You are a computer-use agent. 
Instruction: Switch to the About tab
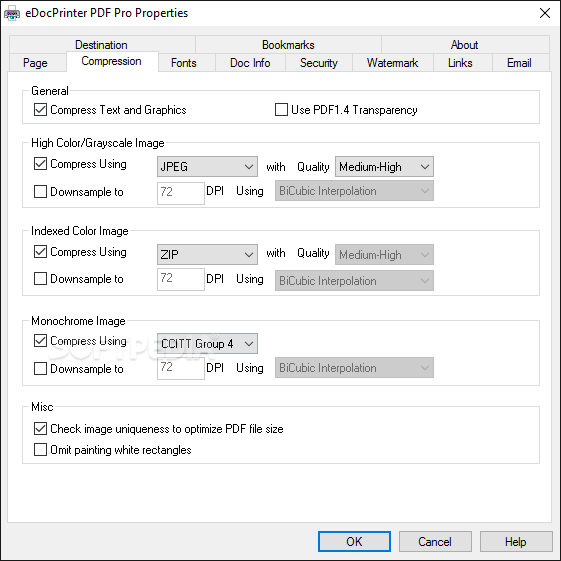point(465,45)
